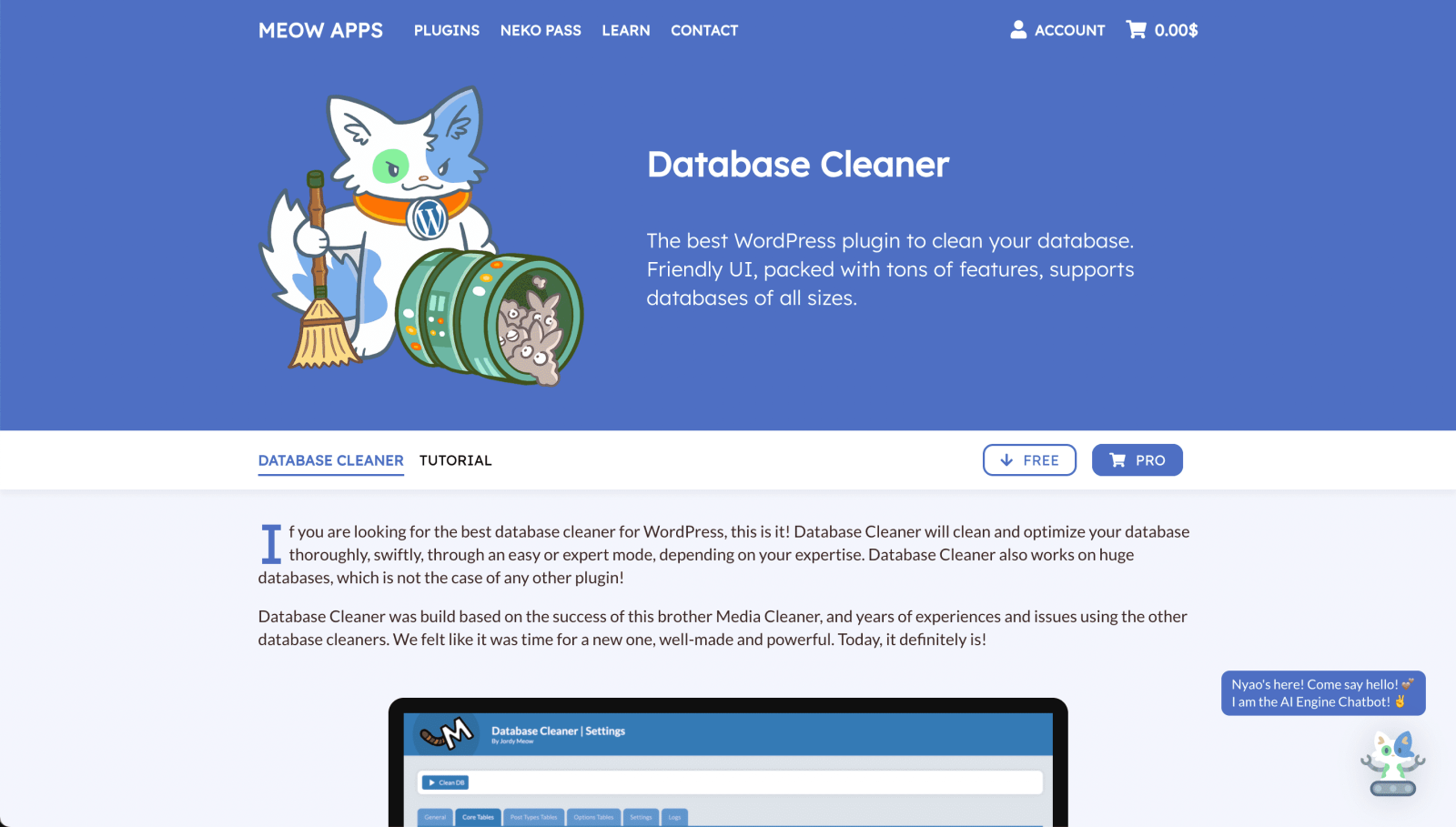Click the Clean DB play icon in screenshot
The image size is (1456, 827).
click(x=432, y=782)
